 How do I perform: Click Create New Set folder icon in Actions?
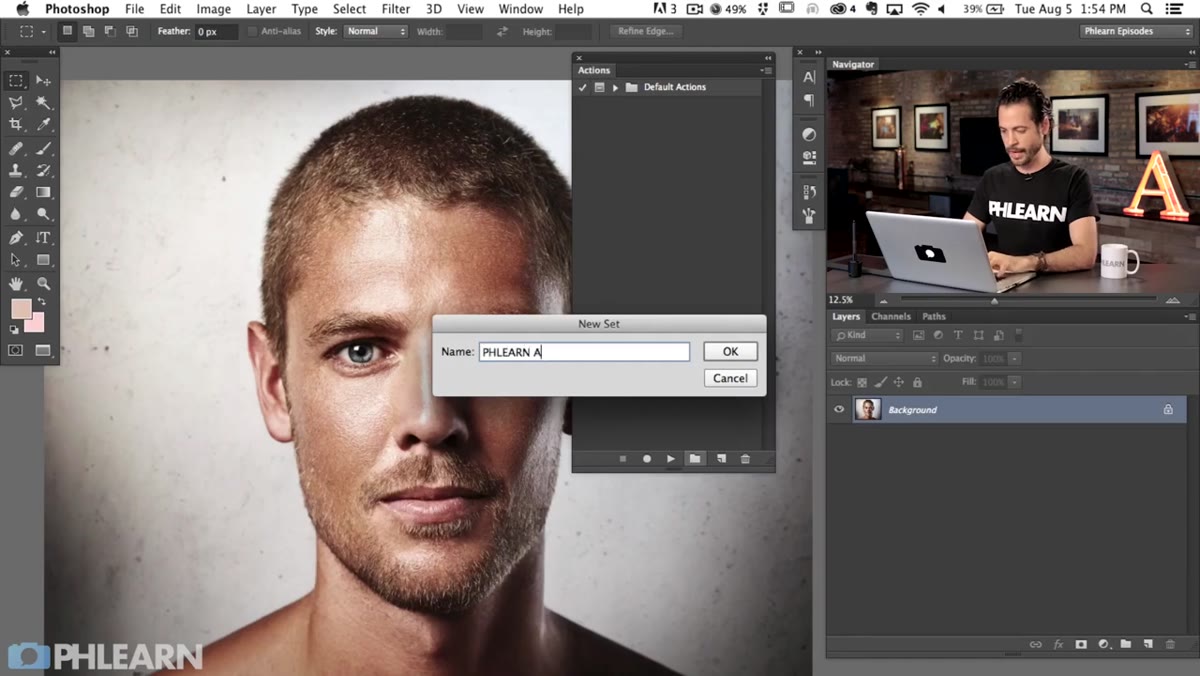point(695,459)
